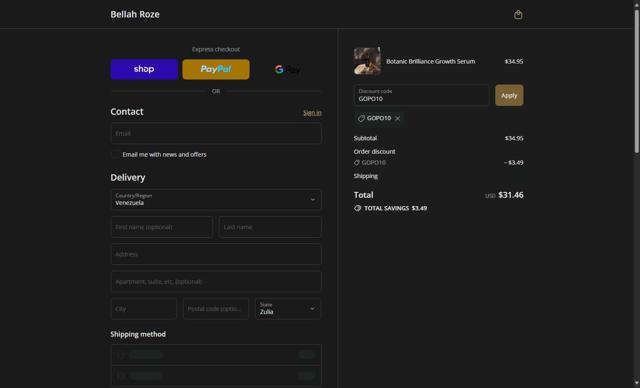Go to Bellah Roze store home
The width and height of the screenshot is (640, 388).
point(135,14)
